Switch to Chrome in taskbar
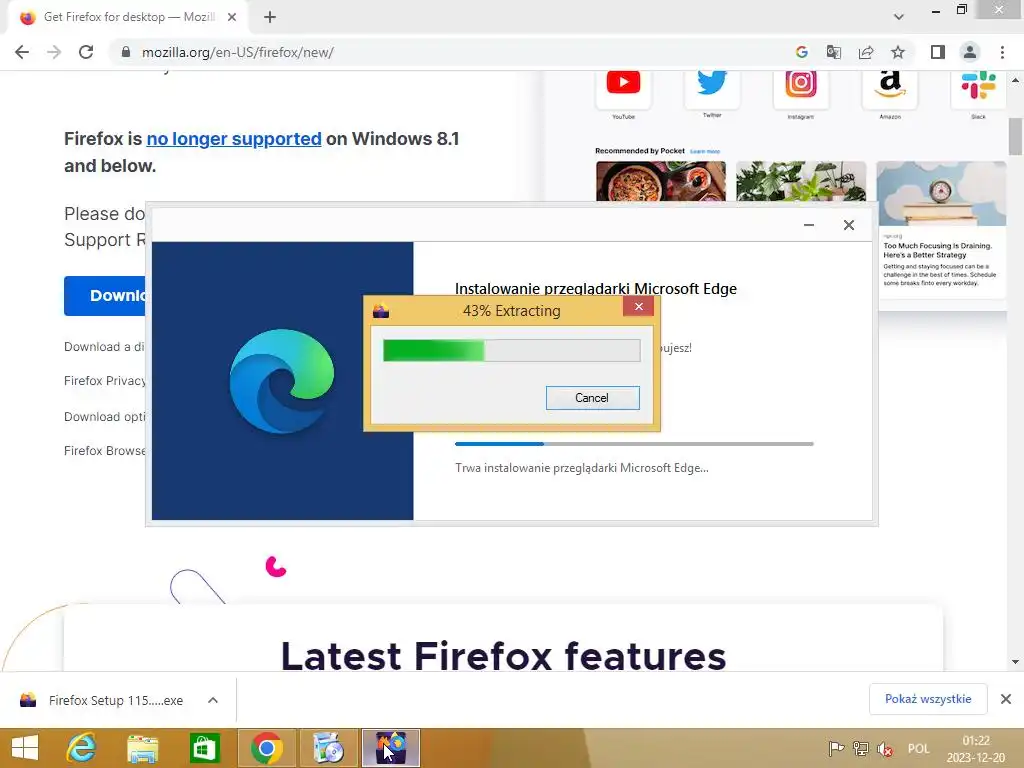The image size is (1024, 768). click(x=266, y=748)
